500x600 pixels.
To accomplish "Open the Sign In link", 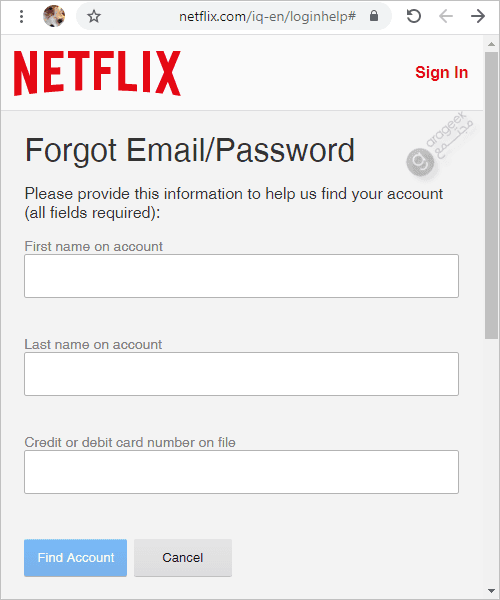I will [x=441, y=72].
